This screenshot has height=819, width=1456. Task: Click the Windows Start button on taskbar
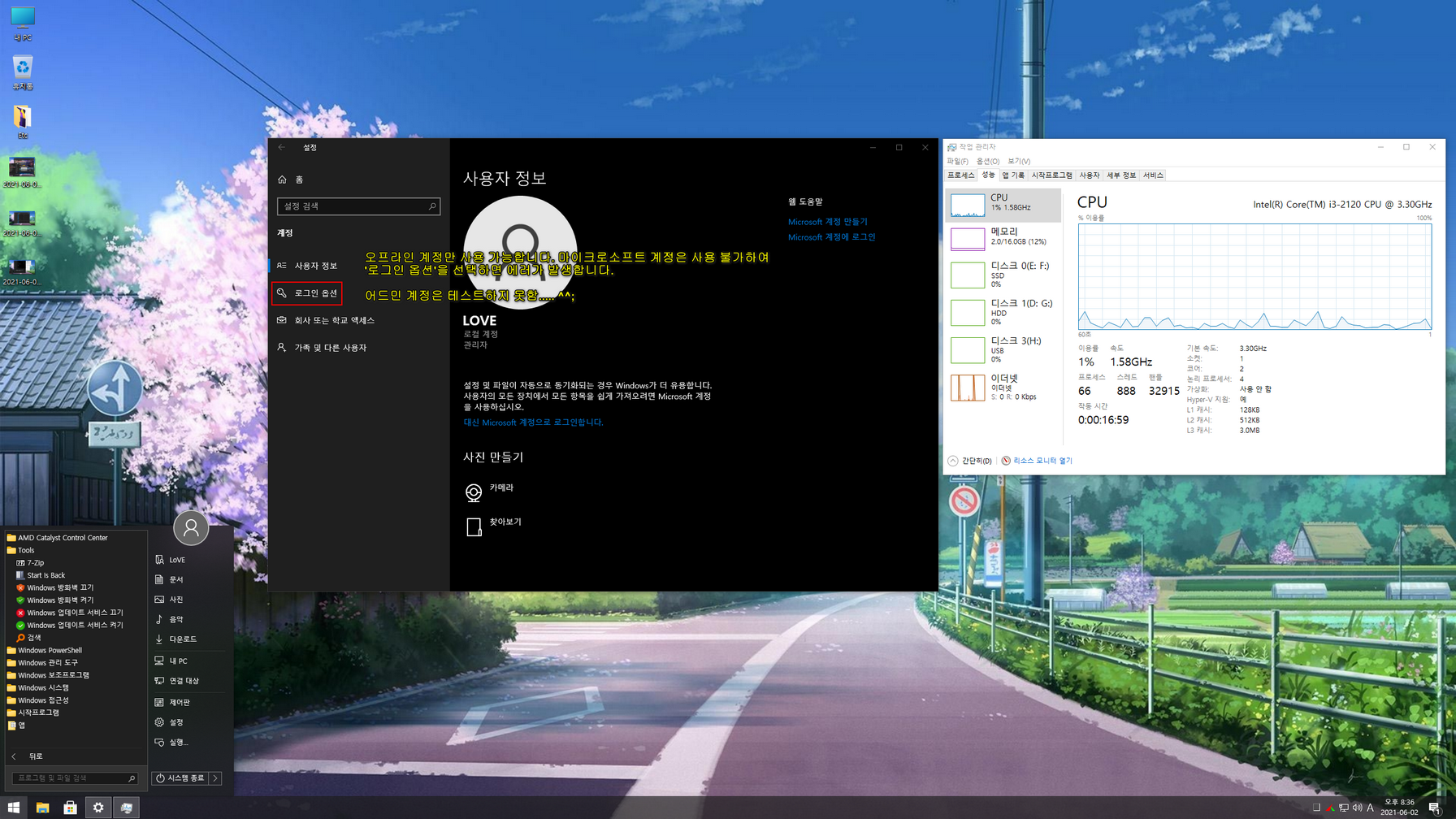click(x=14, y=808)
